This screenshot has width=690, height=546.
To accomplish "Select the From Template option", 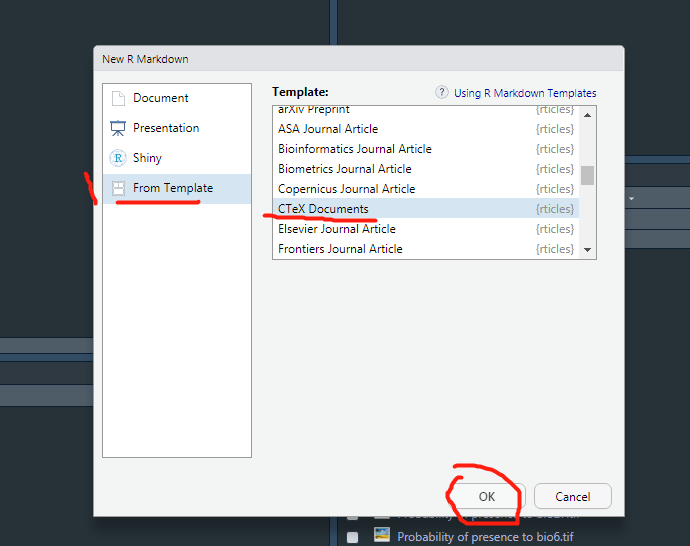I will pos(176,188).
